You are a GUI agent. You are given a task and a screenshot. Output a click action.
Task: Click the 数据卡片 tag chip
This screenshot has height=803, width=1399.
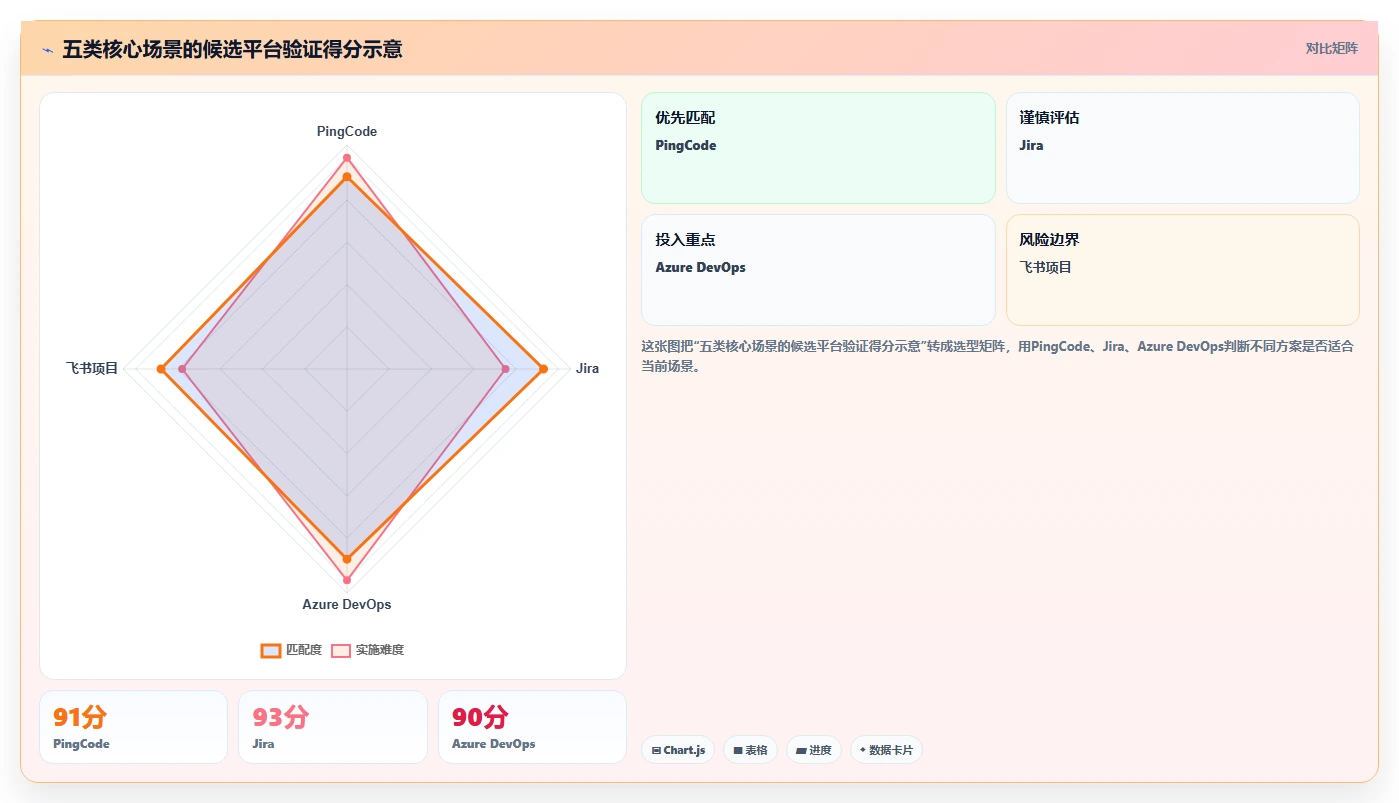pos(886,750)
